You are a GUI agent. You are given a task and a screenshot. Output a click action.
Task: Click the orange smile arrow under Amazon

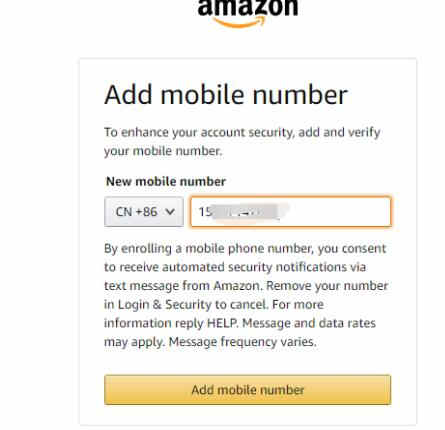click(239, 22)
